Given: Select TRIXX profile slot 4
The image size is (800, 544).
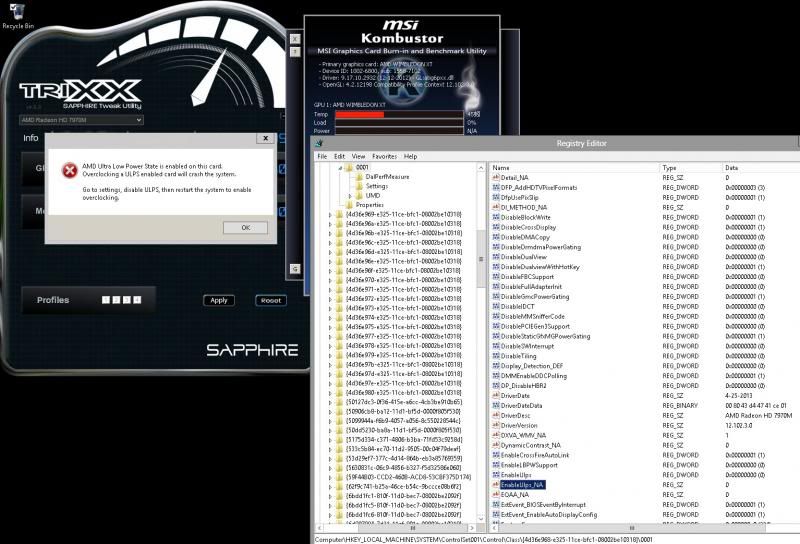Looking at the screenshot, I should (x=137, y=300).
